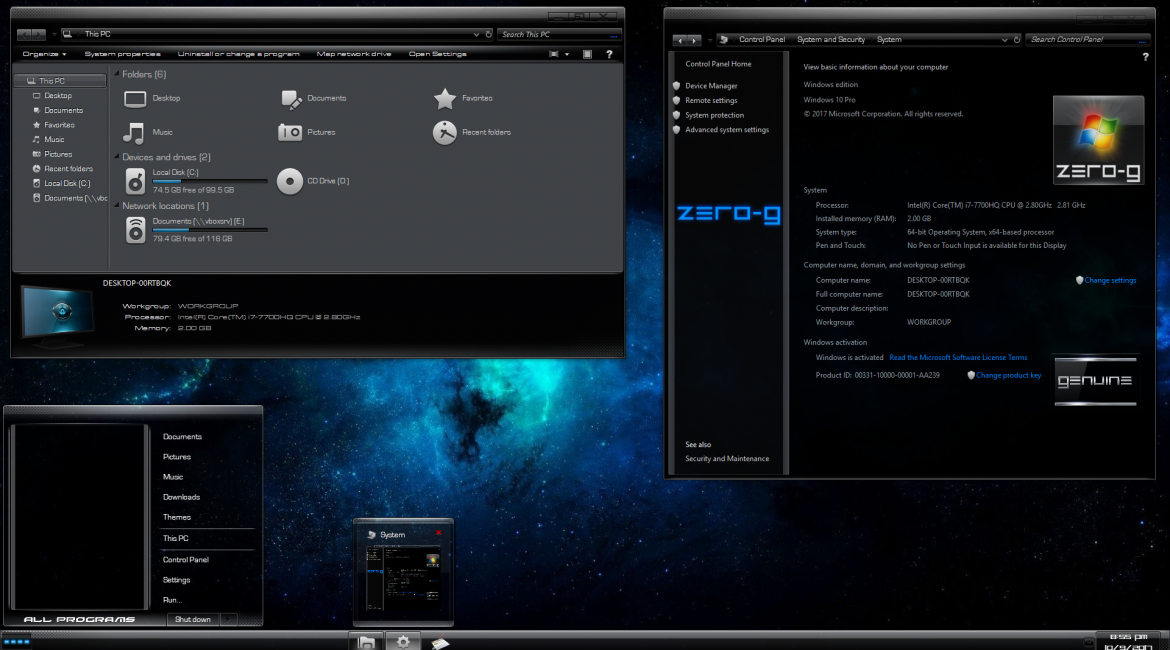Toggle the preview pane button in Explorer
Viewport: 1170px width, 650px height.
click(x=587, y=54)
